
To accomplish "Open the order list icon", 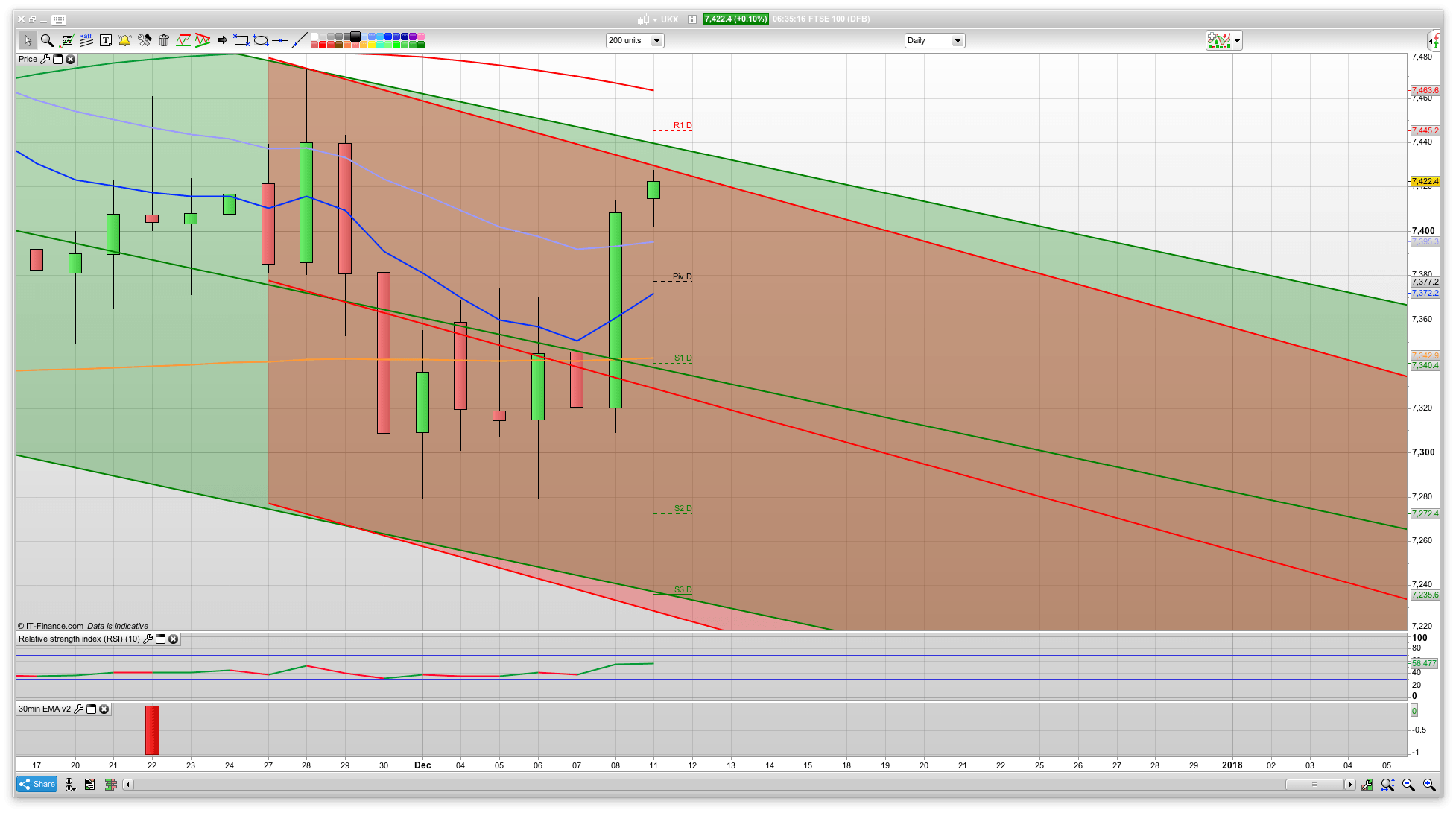I will [x=89, y=785].
